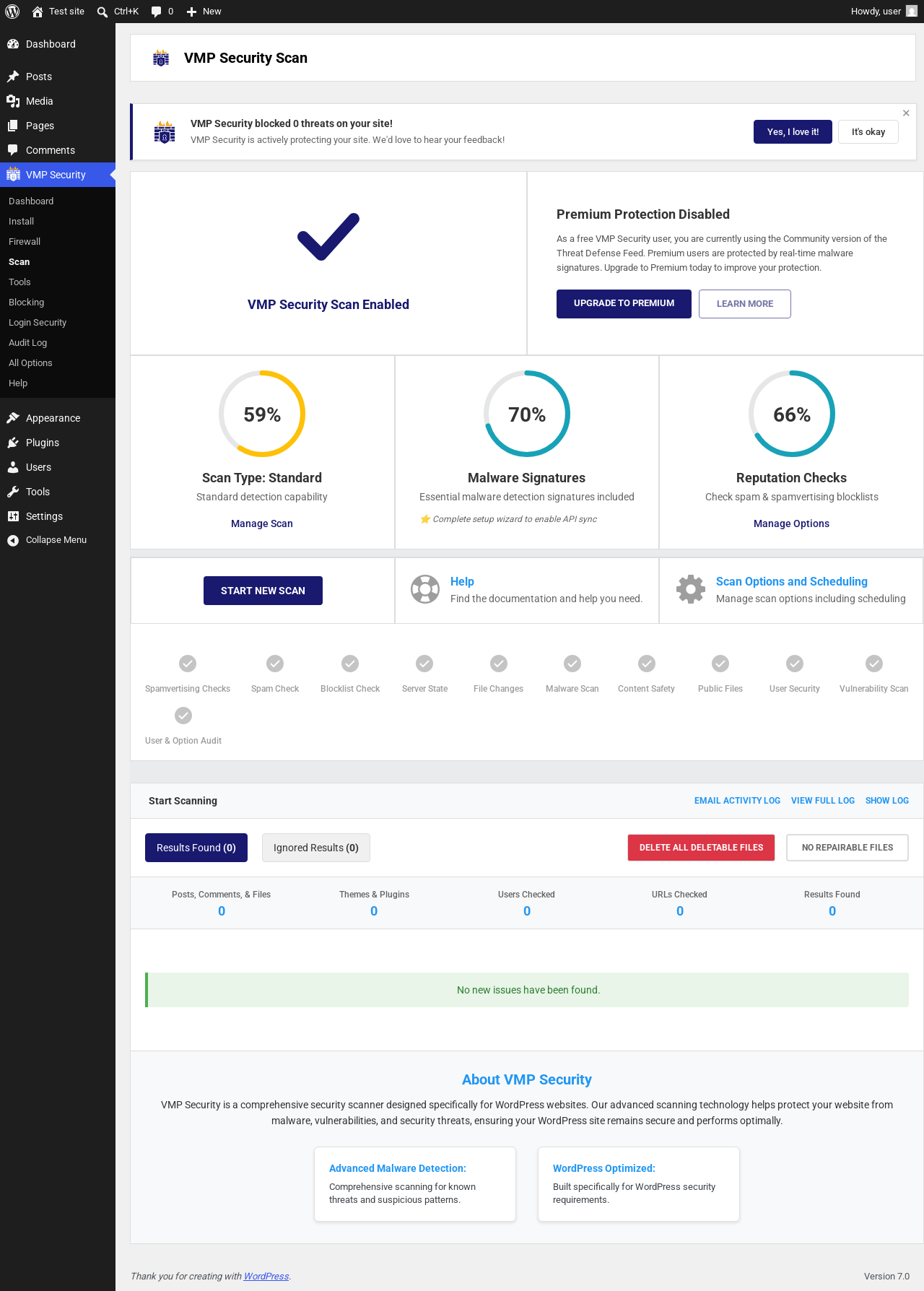Click the File Changes checkmark icon
The height and width of the screenshot is (1291, 924).
(x=499, y=664)
